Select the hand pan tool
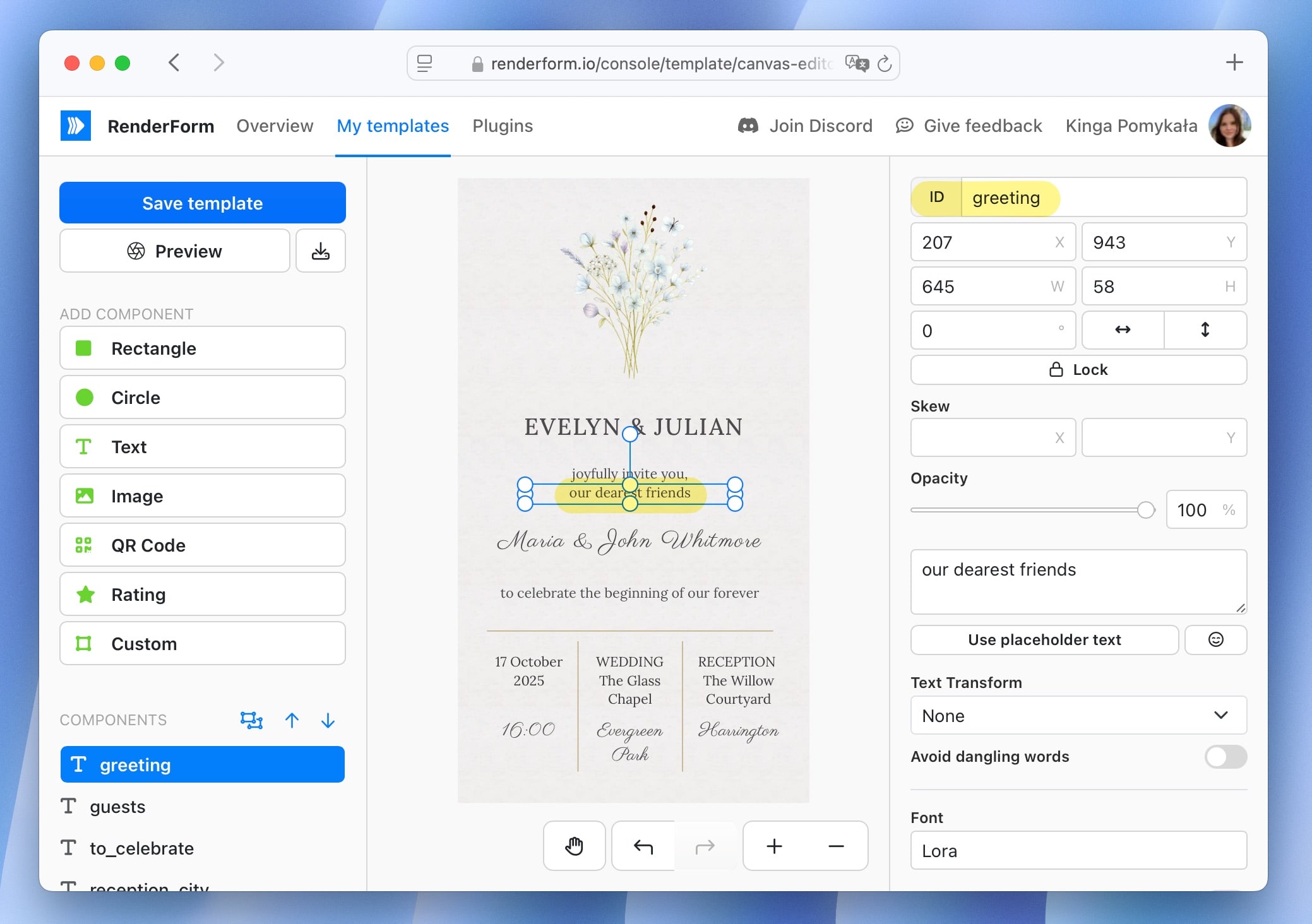 tap(574, 846)
